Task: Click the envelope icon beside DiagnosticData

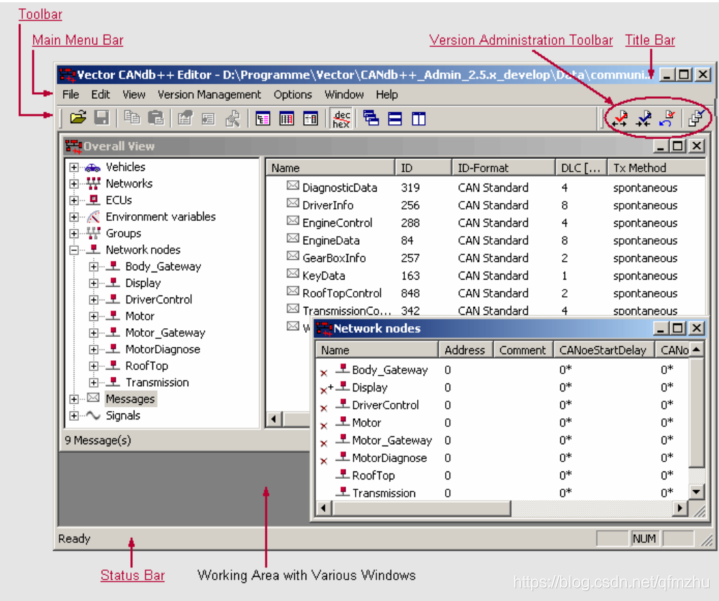Action: 293,186
